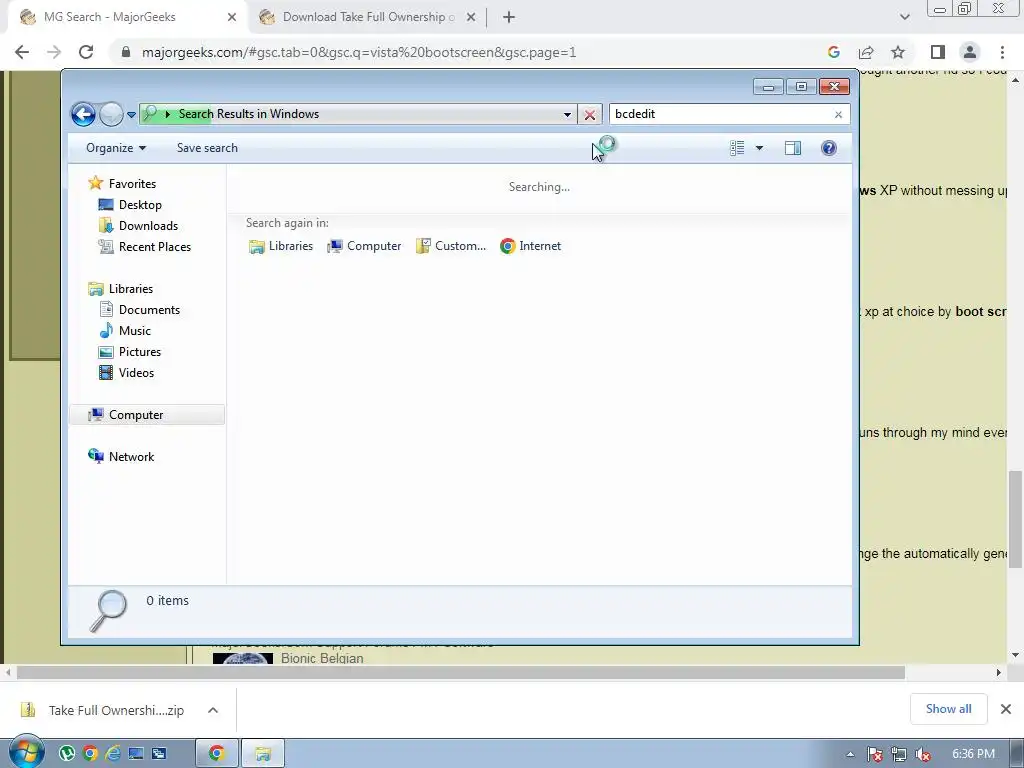1024x768 pixels.
Task: Click the Explorer Forward arrow button
Action: tap(111, 114)
